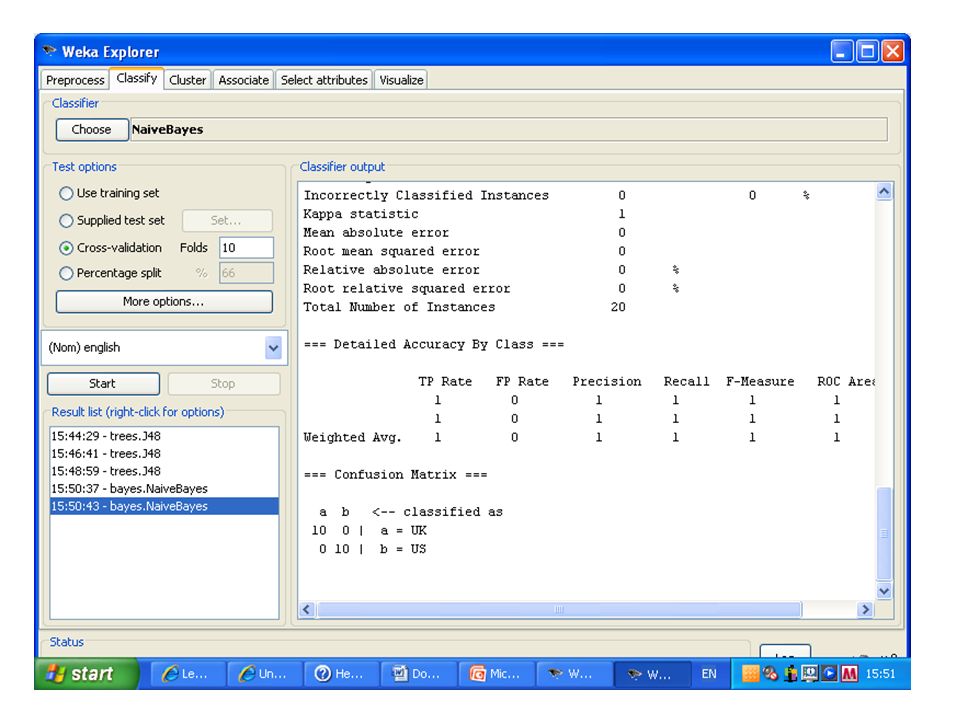Open the 'Do...' Word document taskbar item

pos(418,673)
